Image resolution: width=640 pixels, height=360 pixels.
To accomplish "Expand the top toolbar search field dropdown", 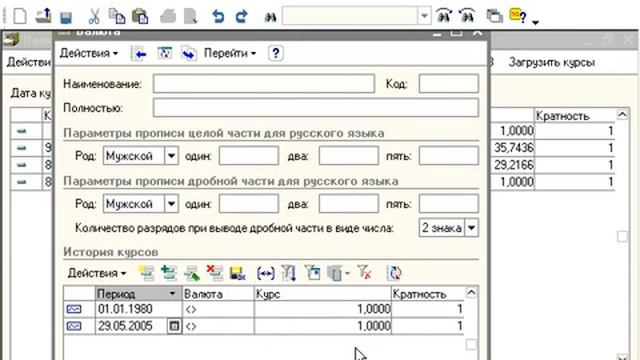I will tap(424, 17).
